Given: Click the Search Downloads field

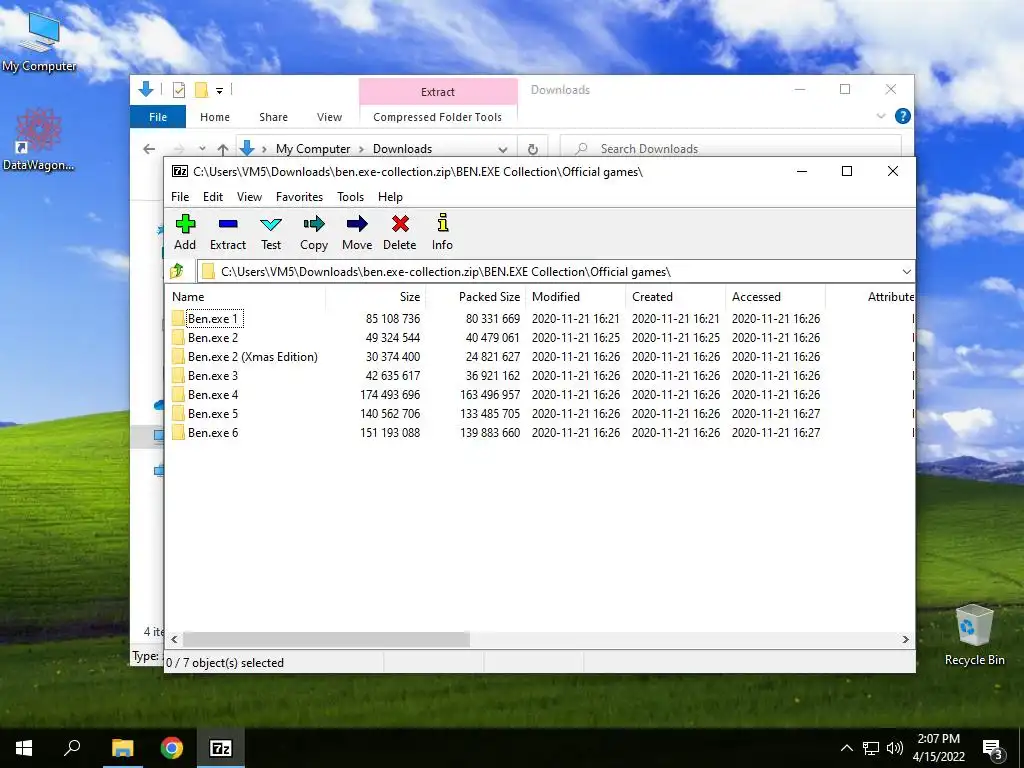Looking at the screenshot, I should click(x=731, y=149).
